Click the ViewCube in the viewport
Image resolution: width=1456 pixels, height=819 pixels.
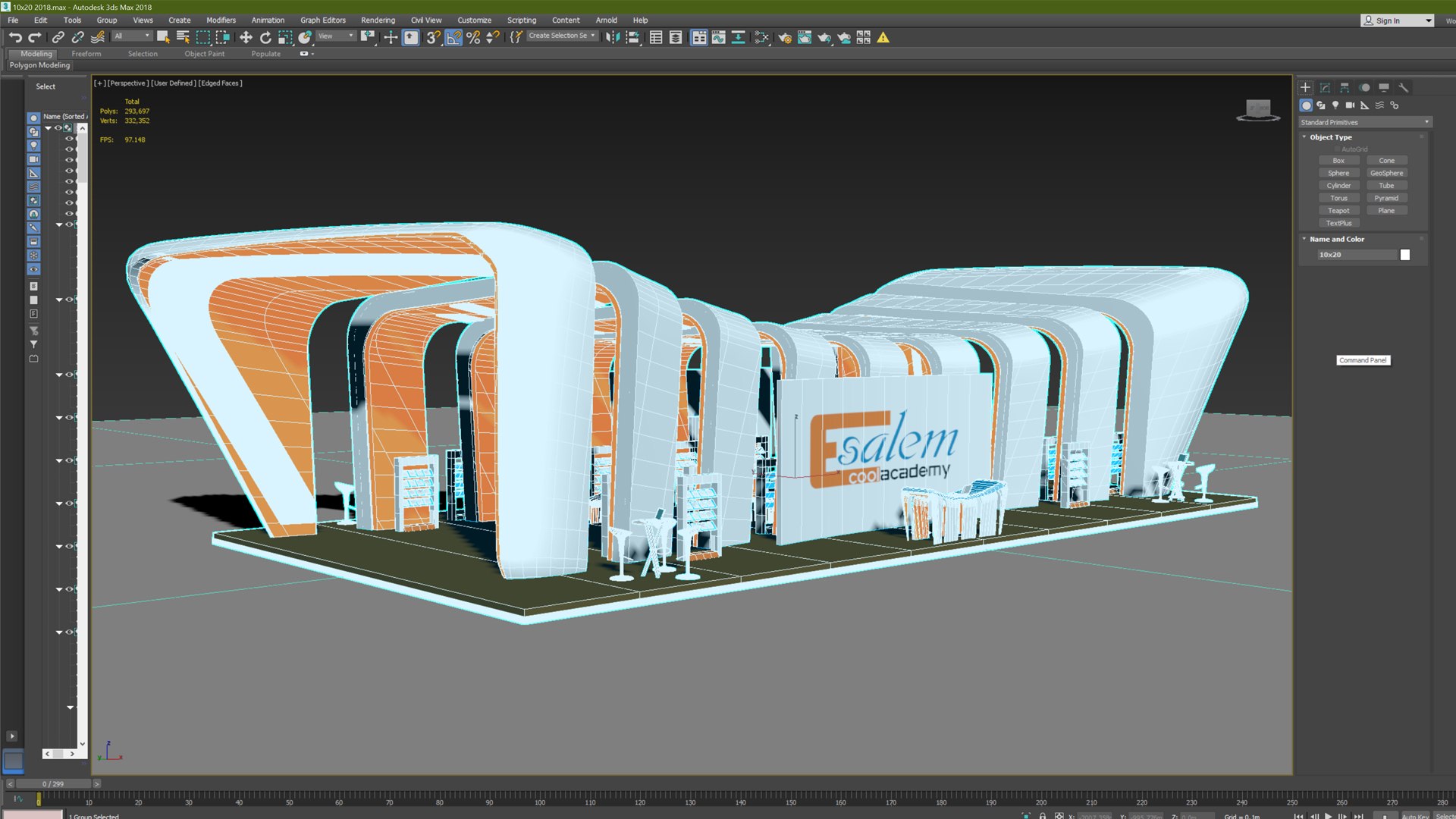pos(1258,110)
